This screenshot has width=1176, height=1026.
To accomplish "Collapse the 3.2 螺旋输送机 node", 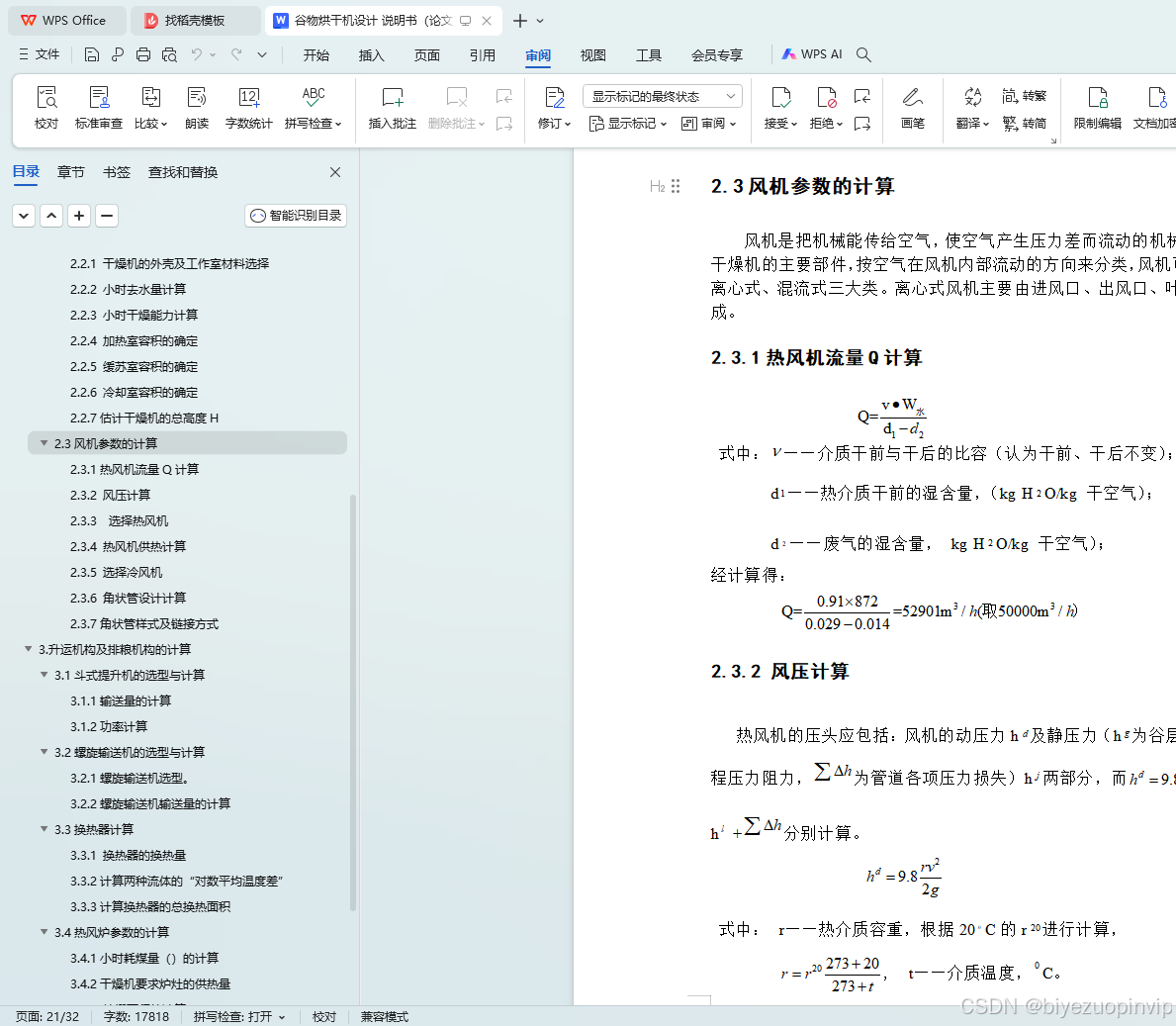I will pos(44,752).
